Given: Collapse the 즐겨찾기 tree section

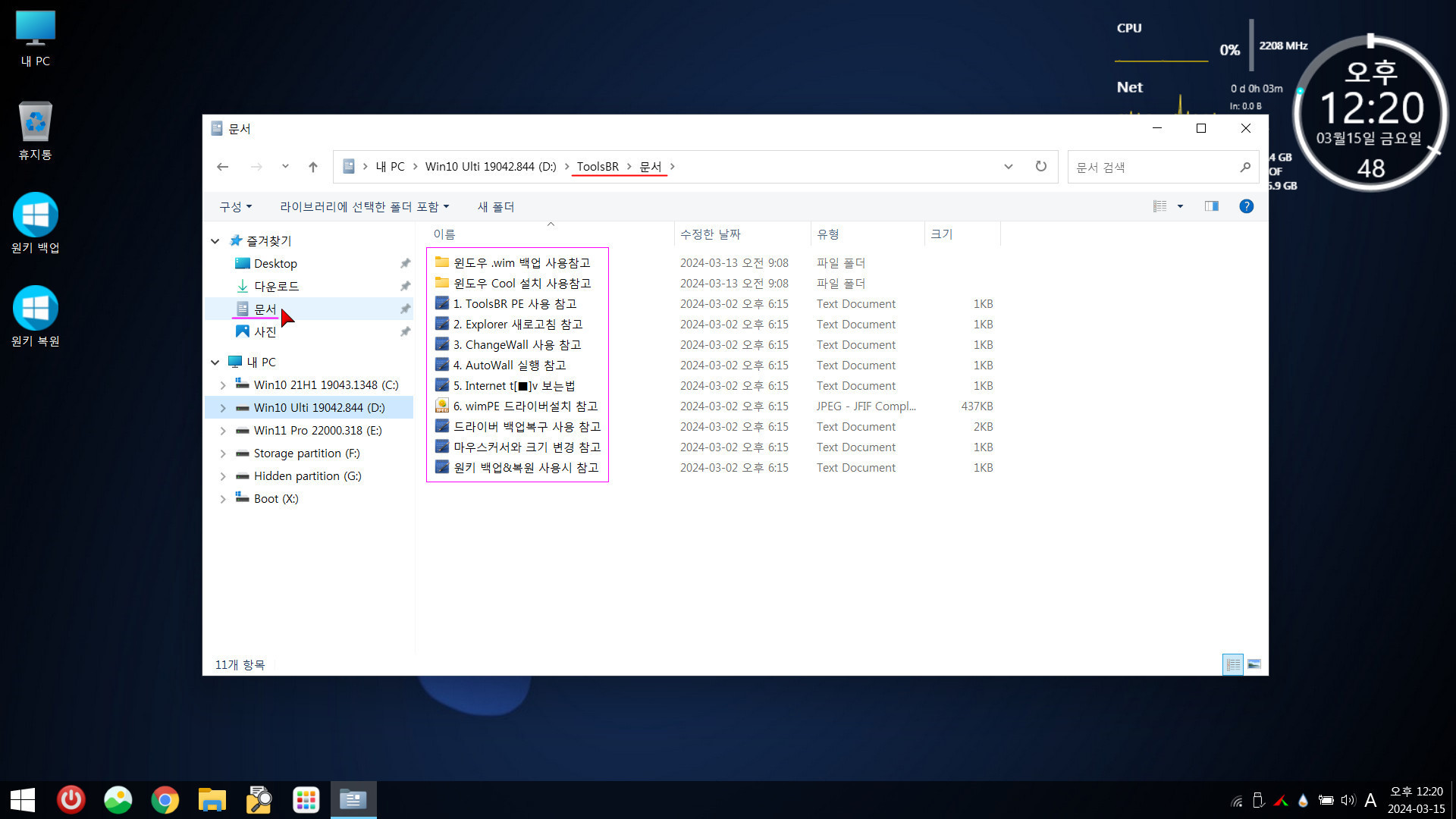Looking at the screenshot, I should (215, 240).
